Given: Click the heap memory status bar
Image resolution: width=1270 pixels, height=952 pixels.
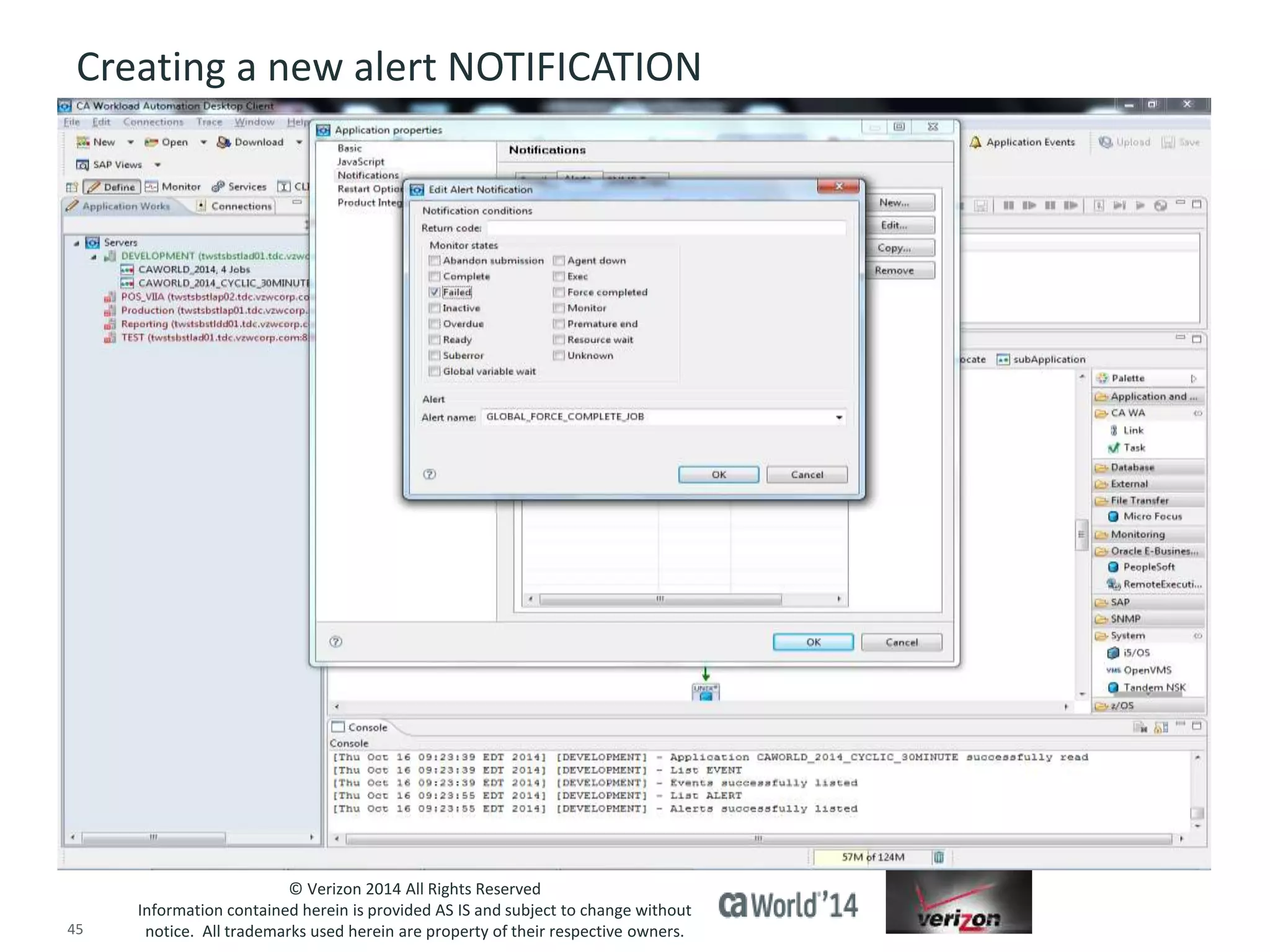Looking at the screenshot, I should click(873, 857).
